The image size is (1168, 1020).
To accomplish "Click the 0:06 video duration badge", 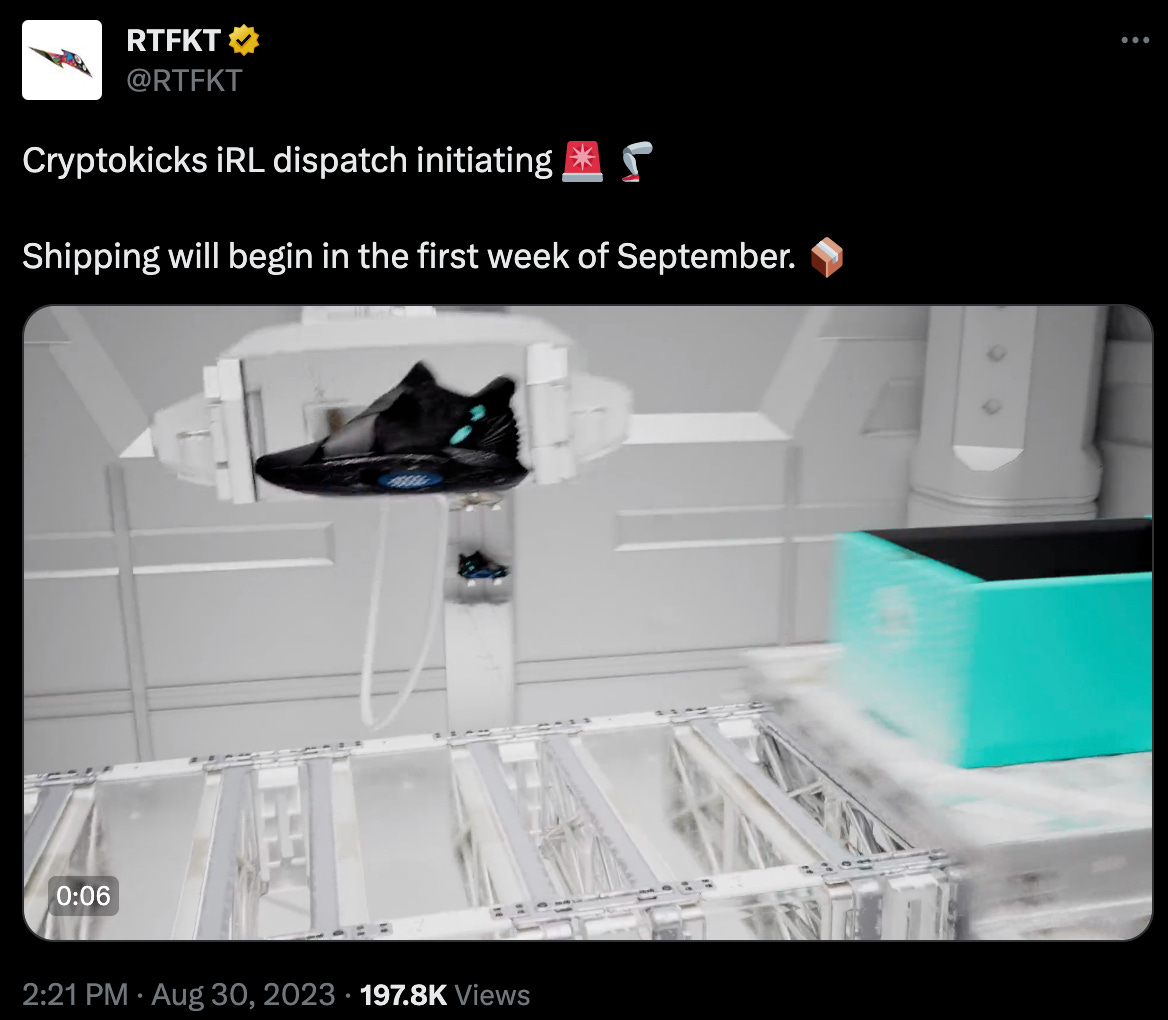I will (83, 896).
